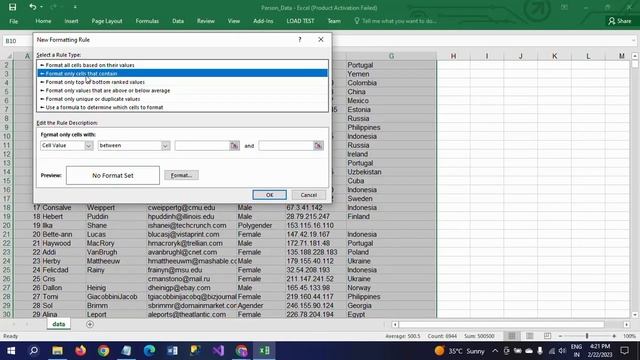Image resolution: width=640 pixels, height=360 pixels.
Task: Open the notification center icon
Action: tap(624, 351)
